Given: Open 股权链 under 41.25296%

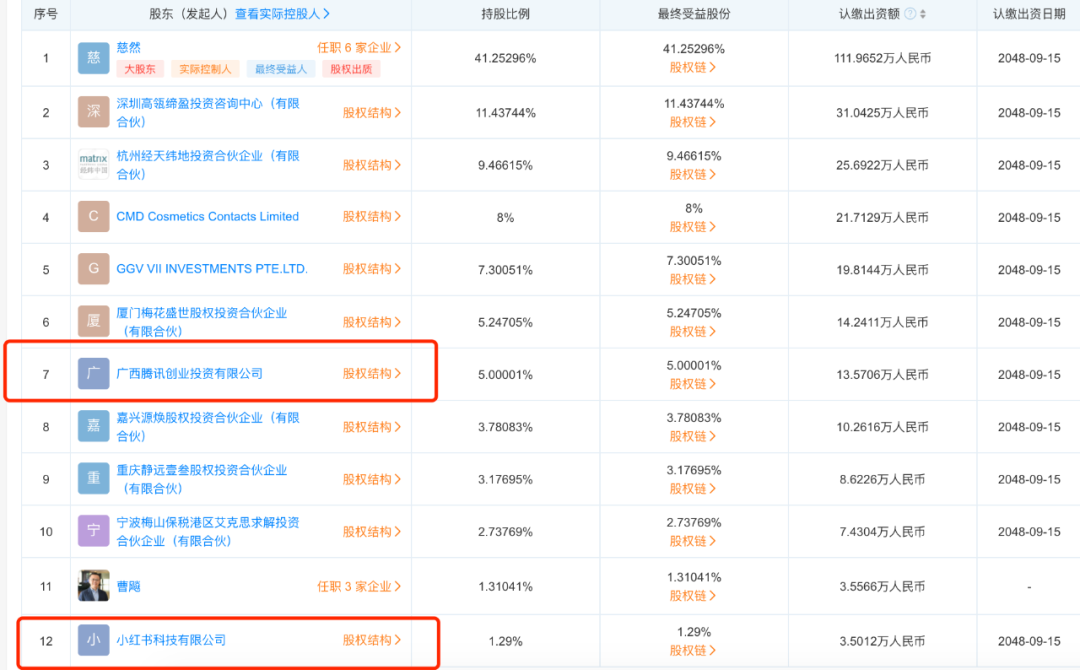Looking at the screenshot, I should click(x=693, y=67).
